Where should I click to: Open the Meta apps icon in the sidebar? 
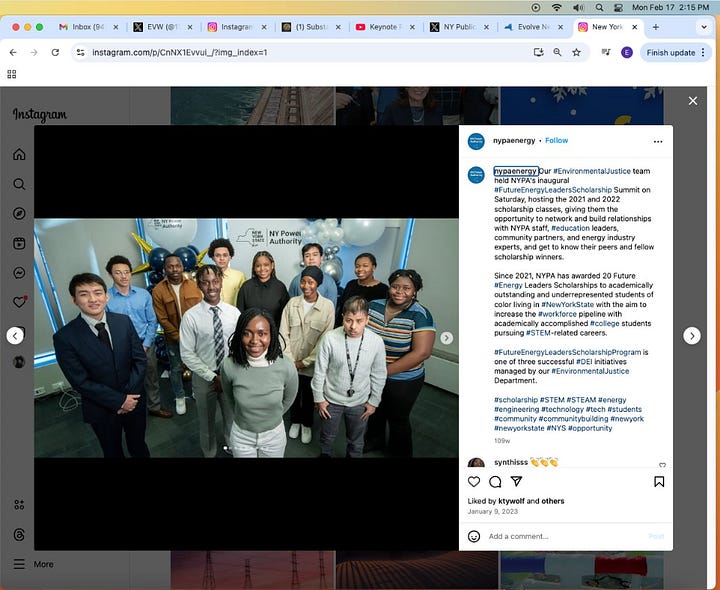(x=19, y=505)
